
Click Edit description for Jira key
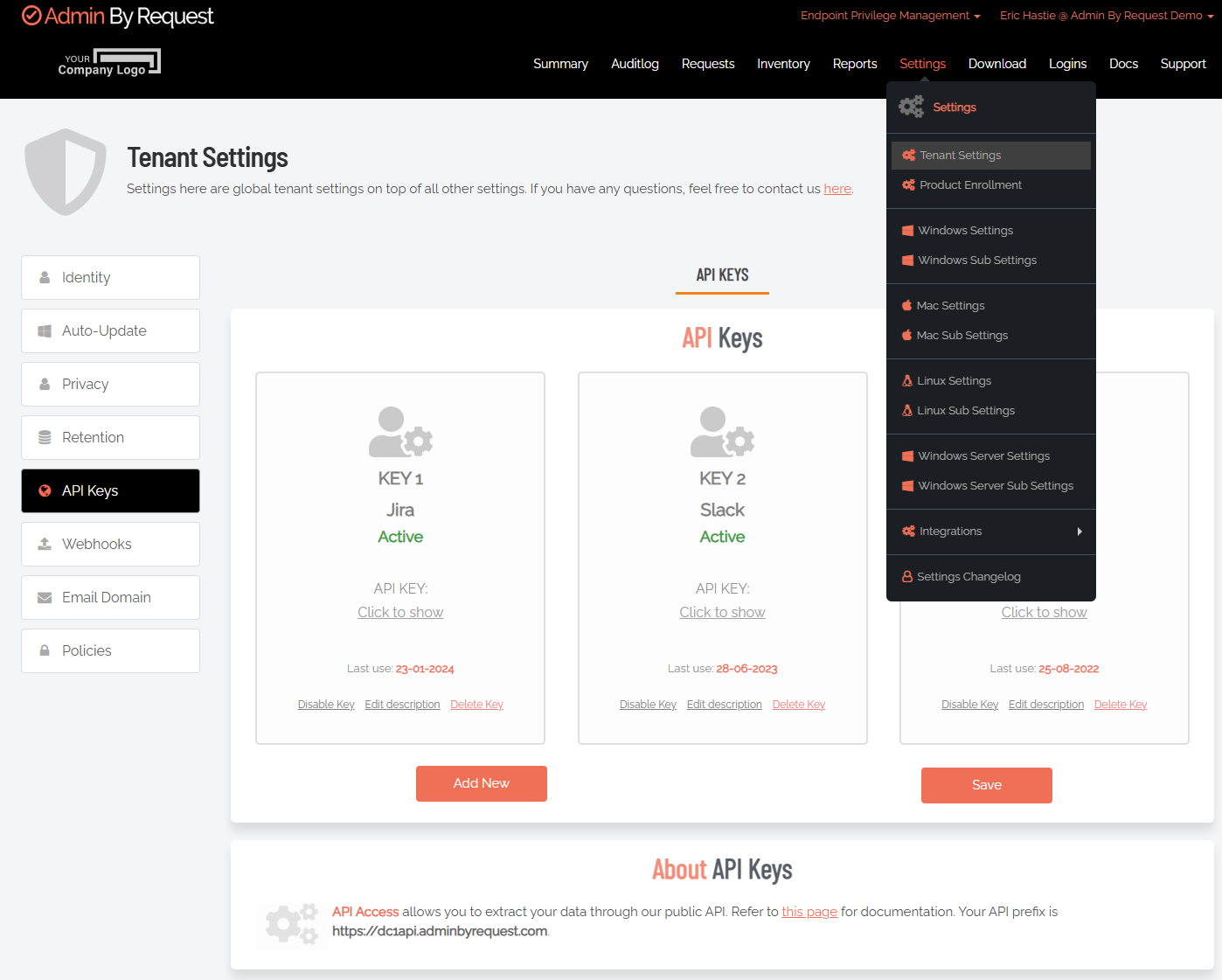tap(402, 705)
